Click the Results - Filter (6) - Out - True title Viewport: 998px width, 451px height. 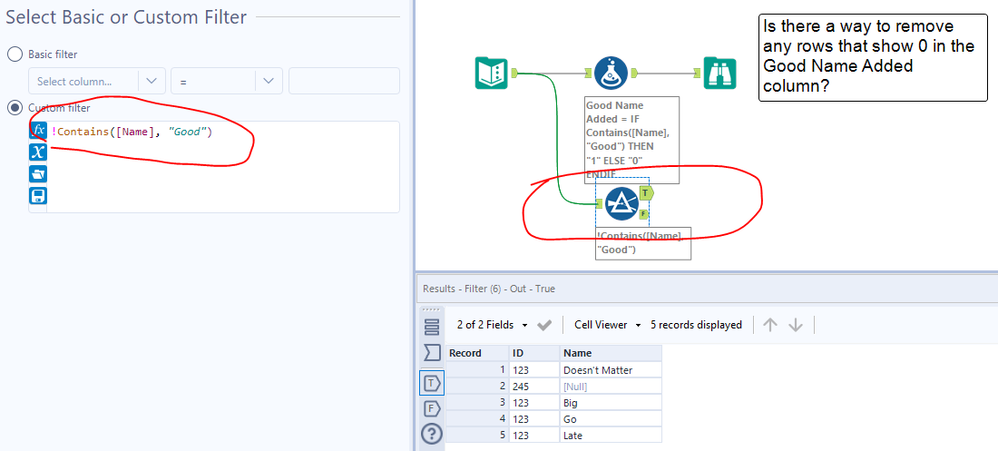point(489,289)
